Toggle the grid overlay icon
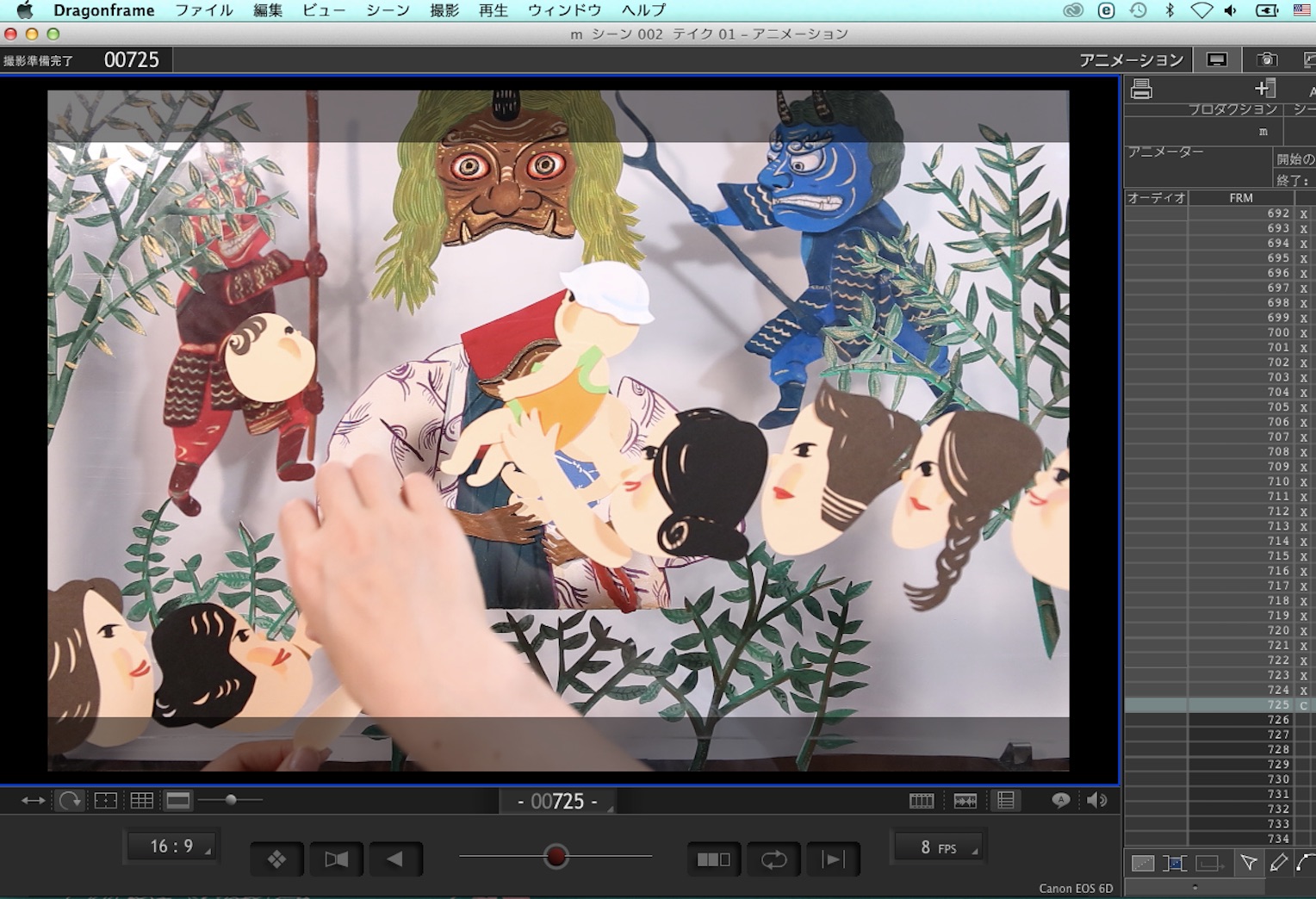The width and height of the screenshot is (1316, 899). click(x=141, y=801)
